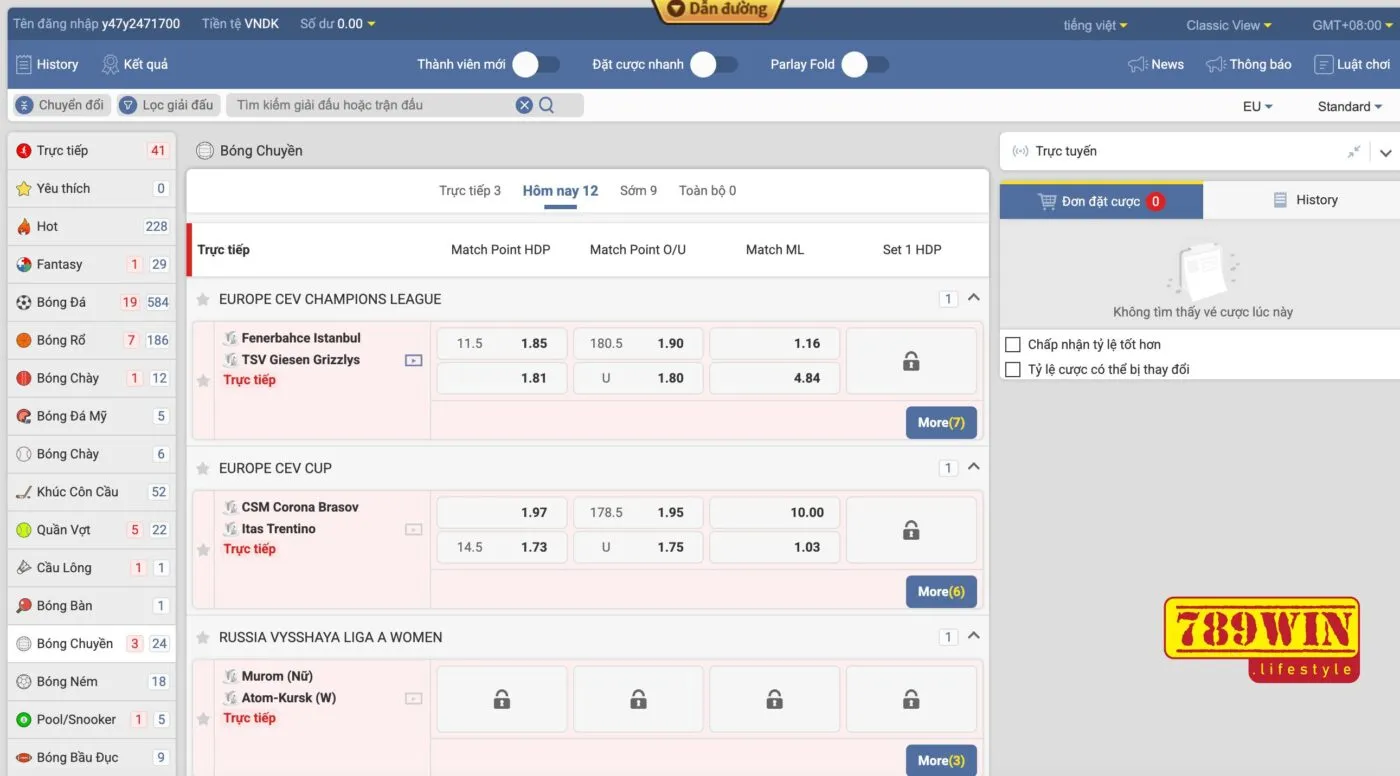Click the tournament search input field

370,105
